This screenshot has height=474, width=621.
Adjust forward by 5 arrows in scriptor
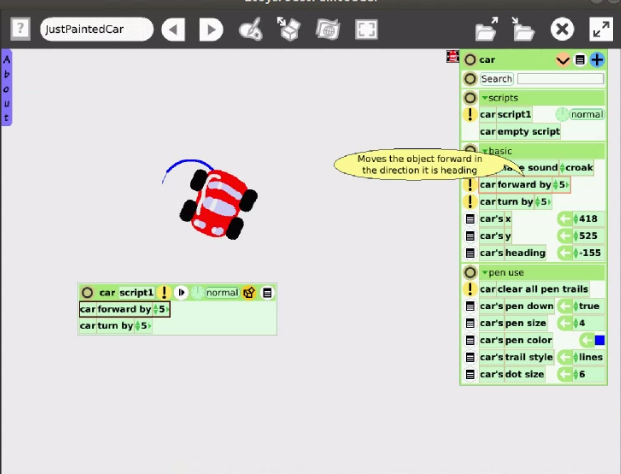point(156,309)
